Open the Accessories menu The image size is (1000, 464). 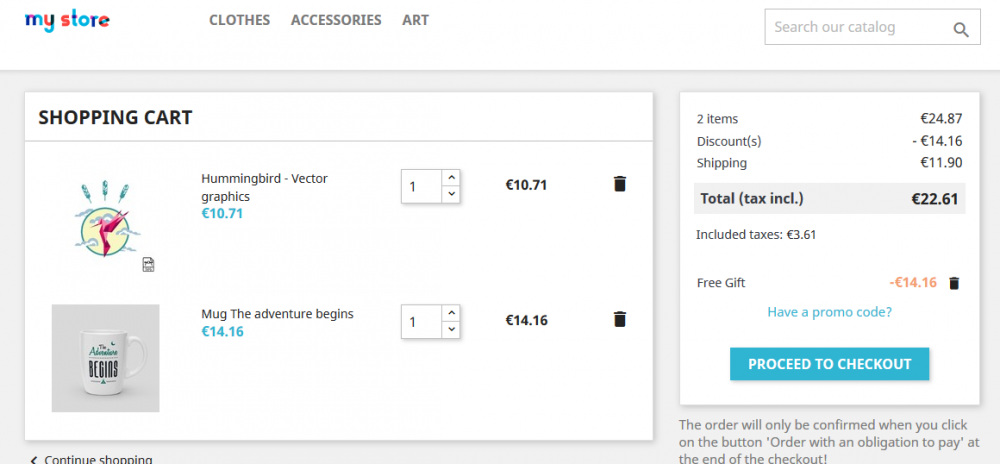(336, 20)
